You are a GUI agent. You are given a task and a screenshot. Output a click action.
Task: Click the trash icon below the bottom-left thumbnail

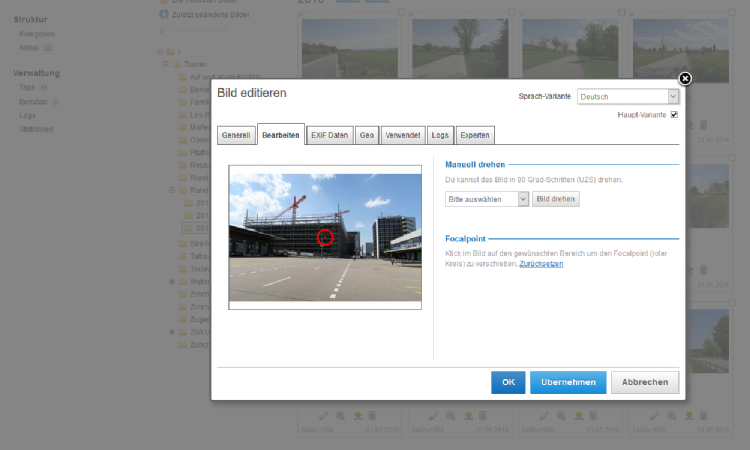coord(372,416)
